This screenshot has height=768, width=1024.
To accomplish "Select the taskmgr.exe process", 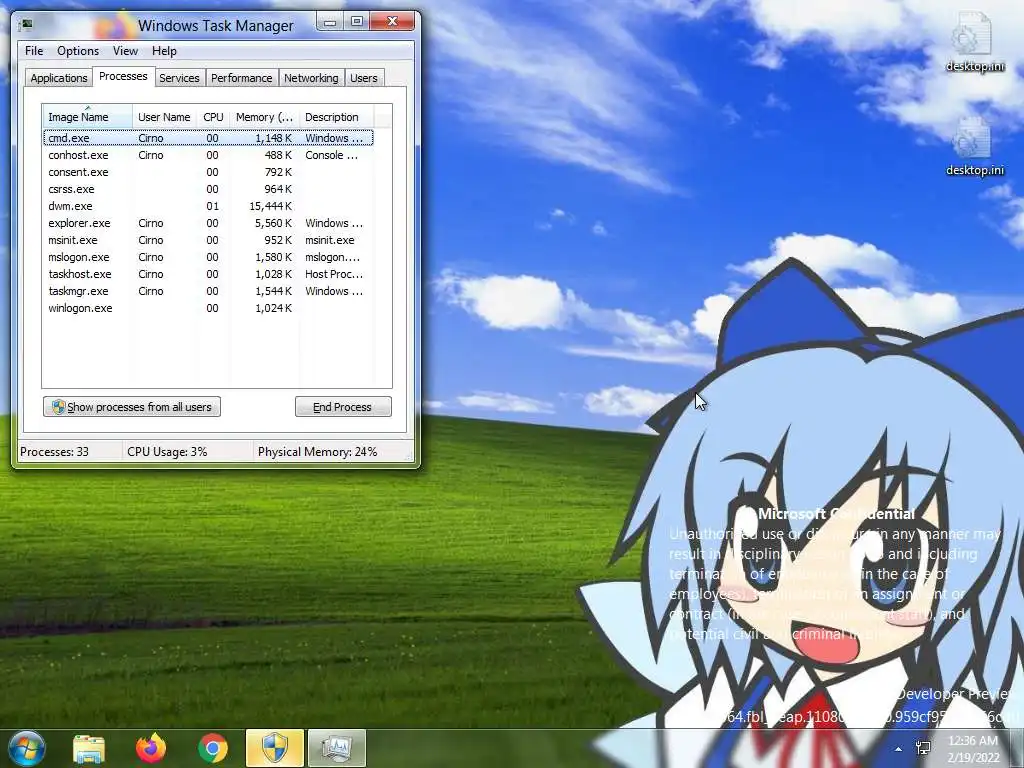I will tap(208, 291).
